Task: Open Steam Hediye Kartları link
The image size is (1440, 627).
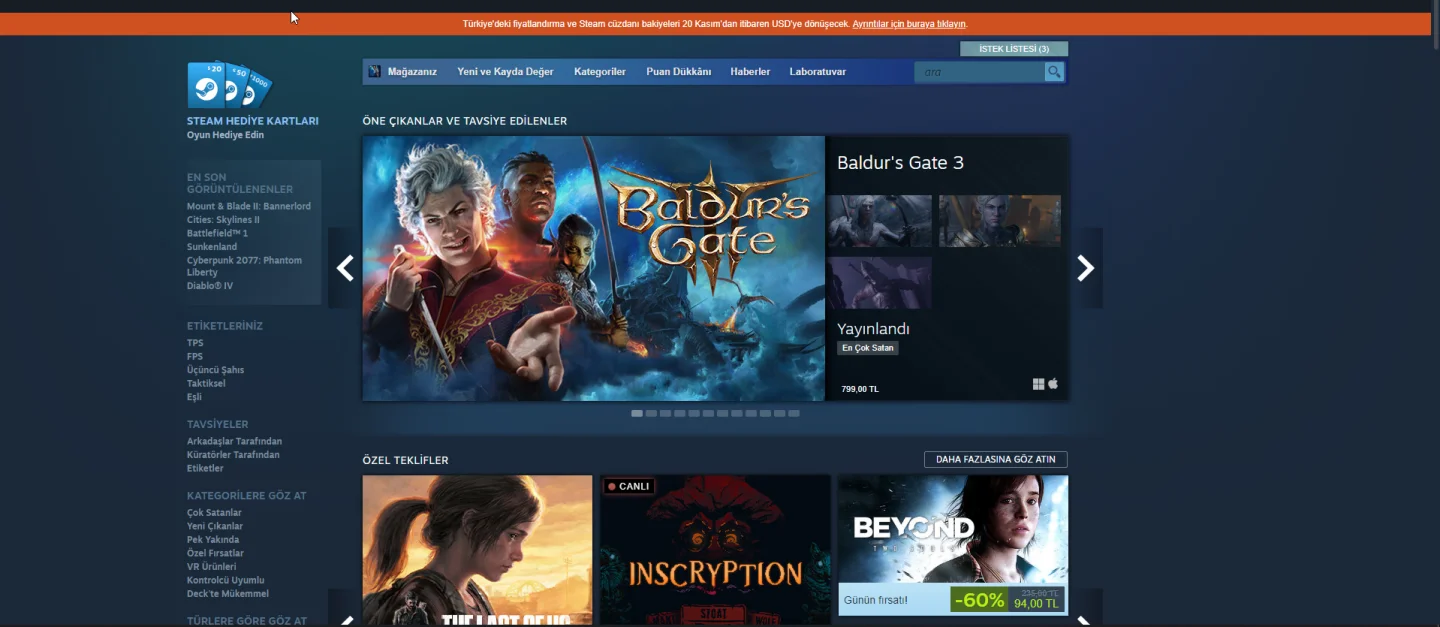Action: (x=253, y=121)
